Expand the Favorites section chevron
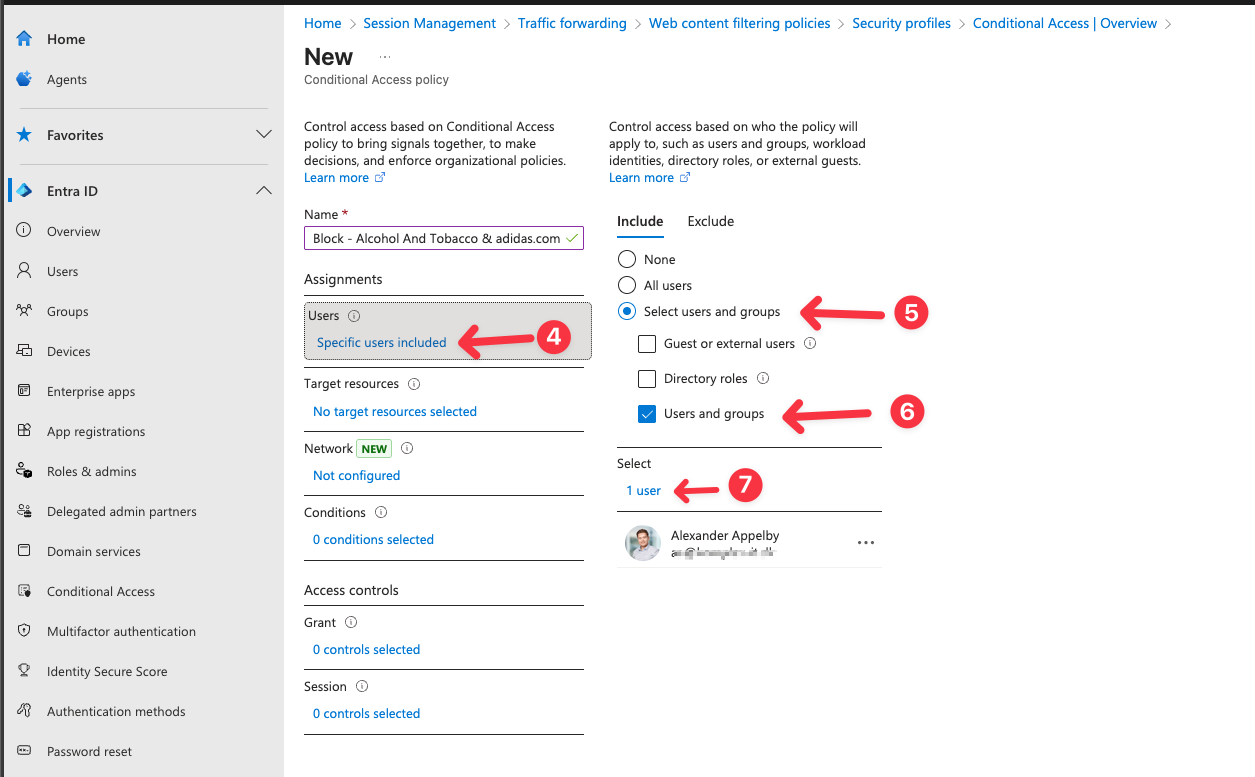The height and width of the screenshot is (777, 1255). [264, 135]
